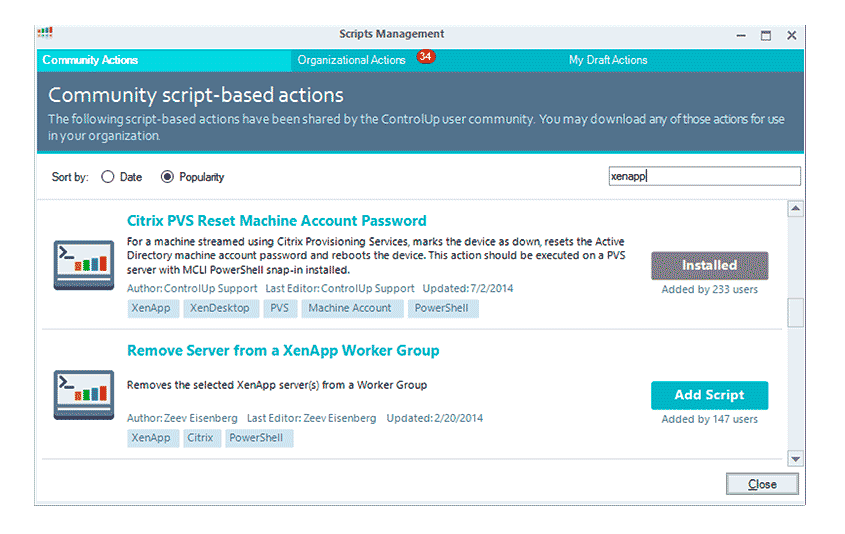Click 'Author: Zeev Eisenberg' text
The height and width of the screenshot is (534, 845).
[x=182, y=418]
